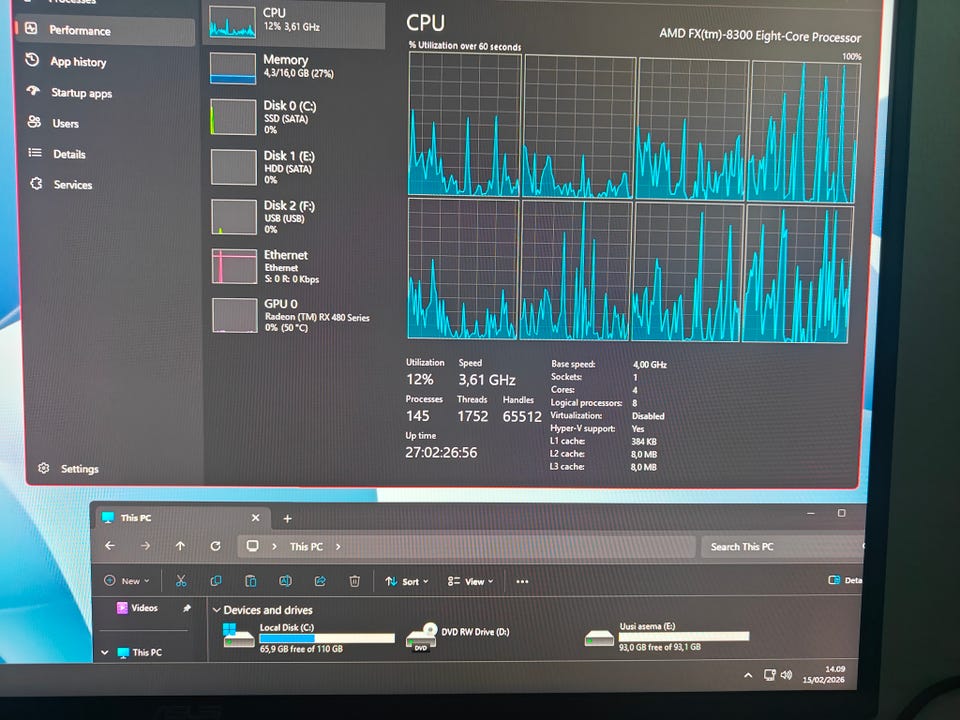Select Disk 2 (F:) USB resource

(x=294, y=217)
